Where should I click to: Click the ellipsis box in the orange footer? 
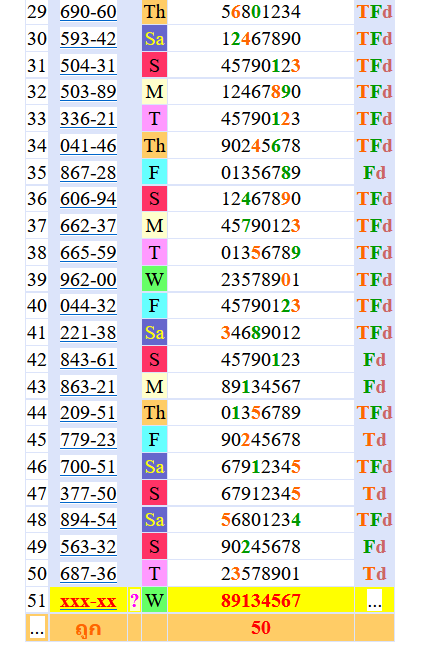pyautogui.click(x=37, y=628)
